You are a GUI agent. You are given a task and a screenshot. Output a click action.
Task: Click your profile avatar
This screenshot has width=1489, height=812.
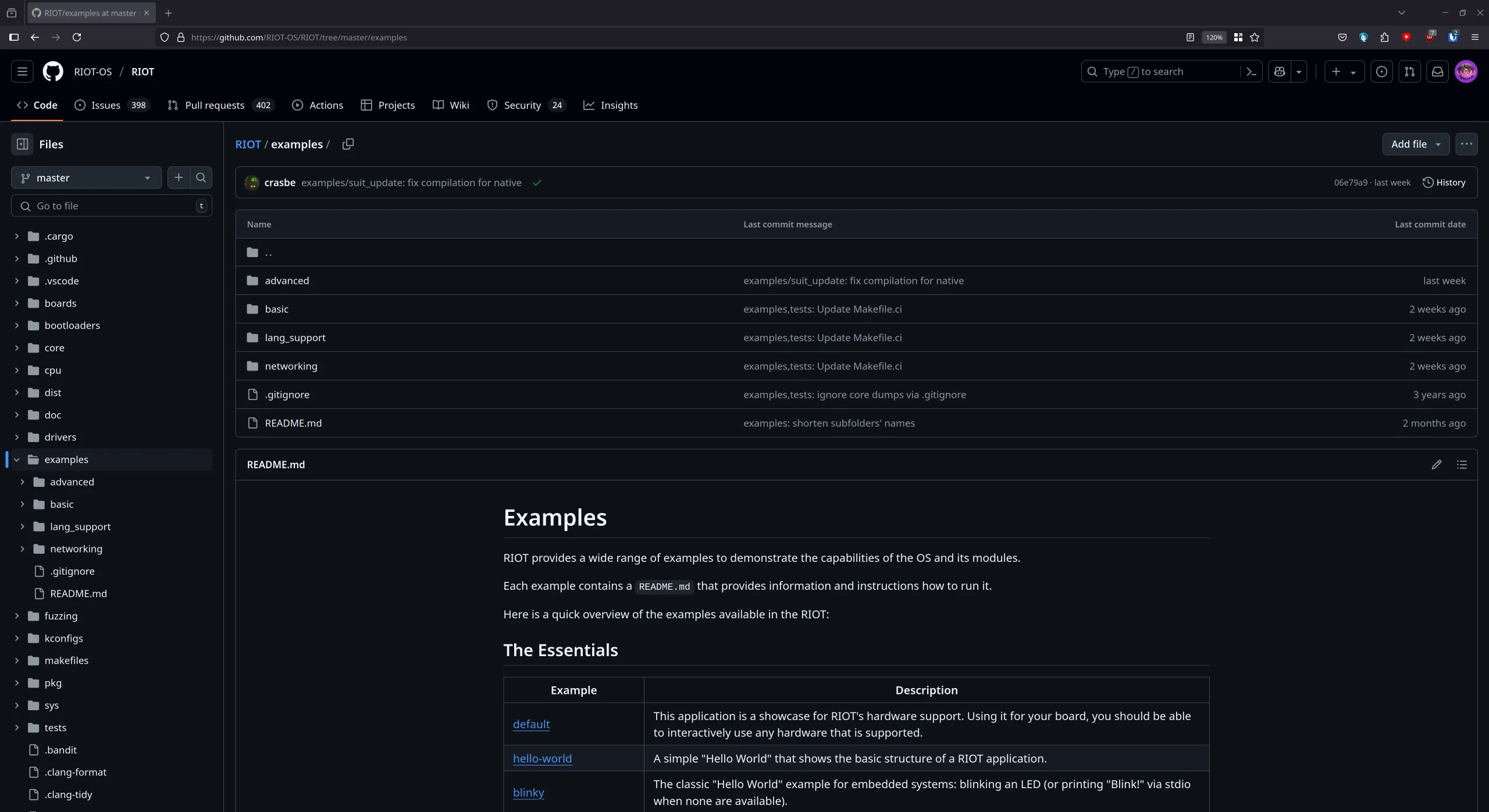click(x=1467, y=71)
